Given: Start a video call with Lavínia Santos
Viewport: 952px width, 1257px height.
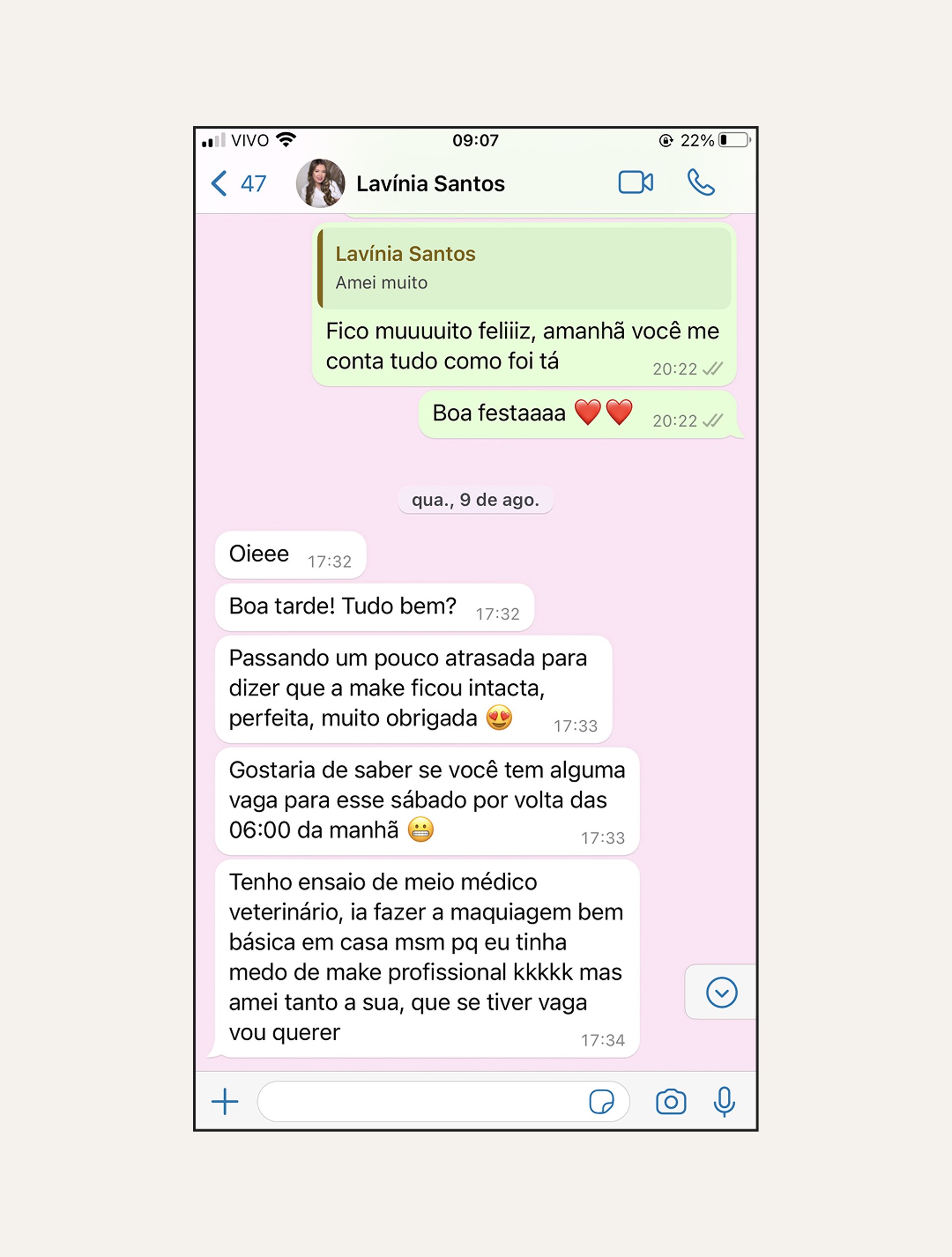Looking at the screenshot, I should pos(636,182).
